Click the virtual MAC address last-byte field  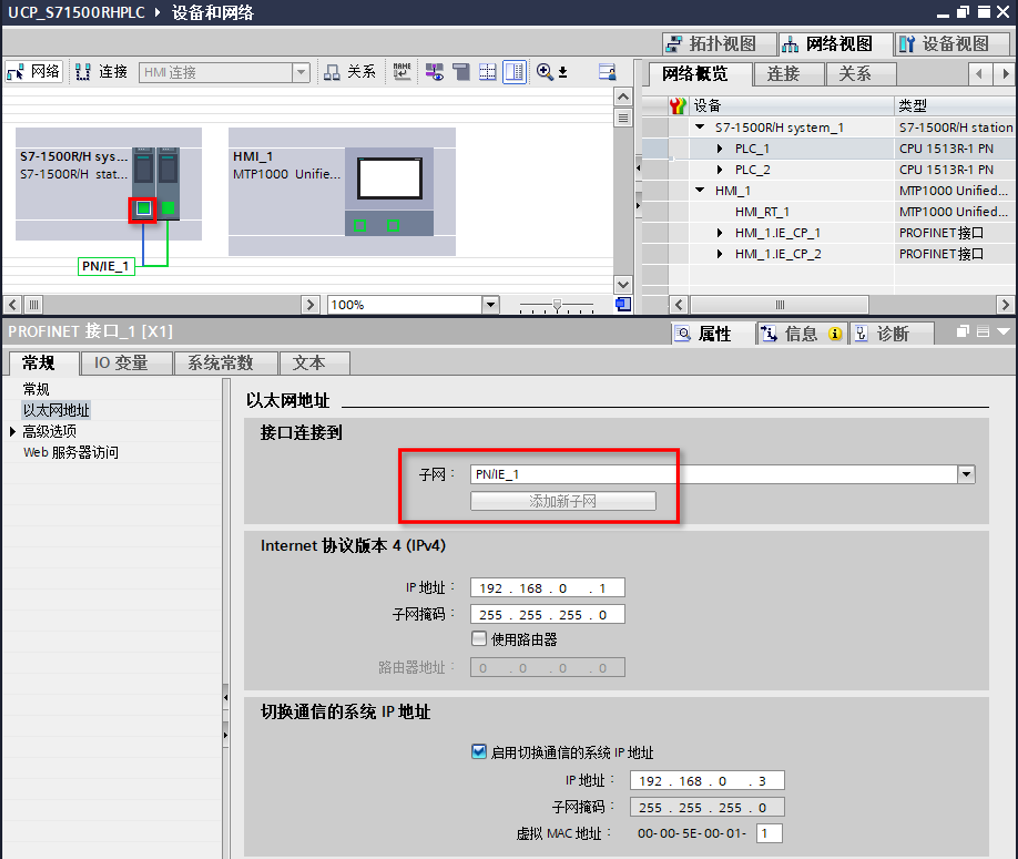click(769, 833)
